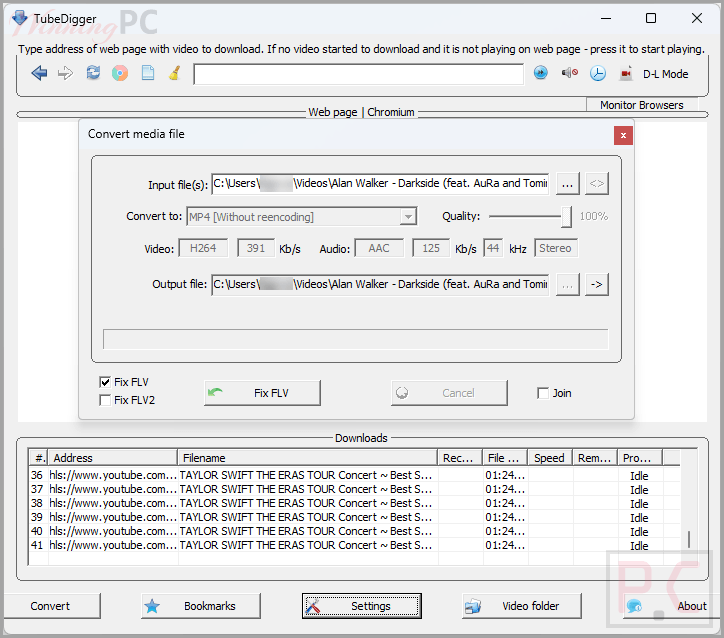Click the 391 video bitrate field

click(256, 248)
